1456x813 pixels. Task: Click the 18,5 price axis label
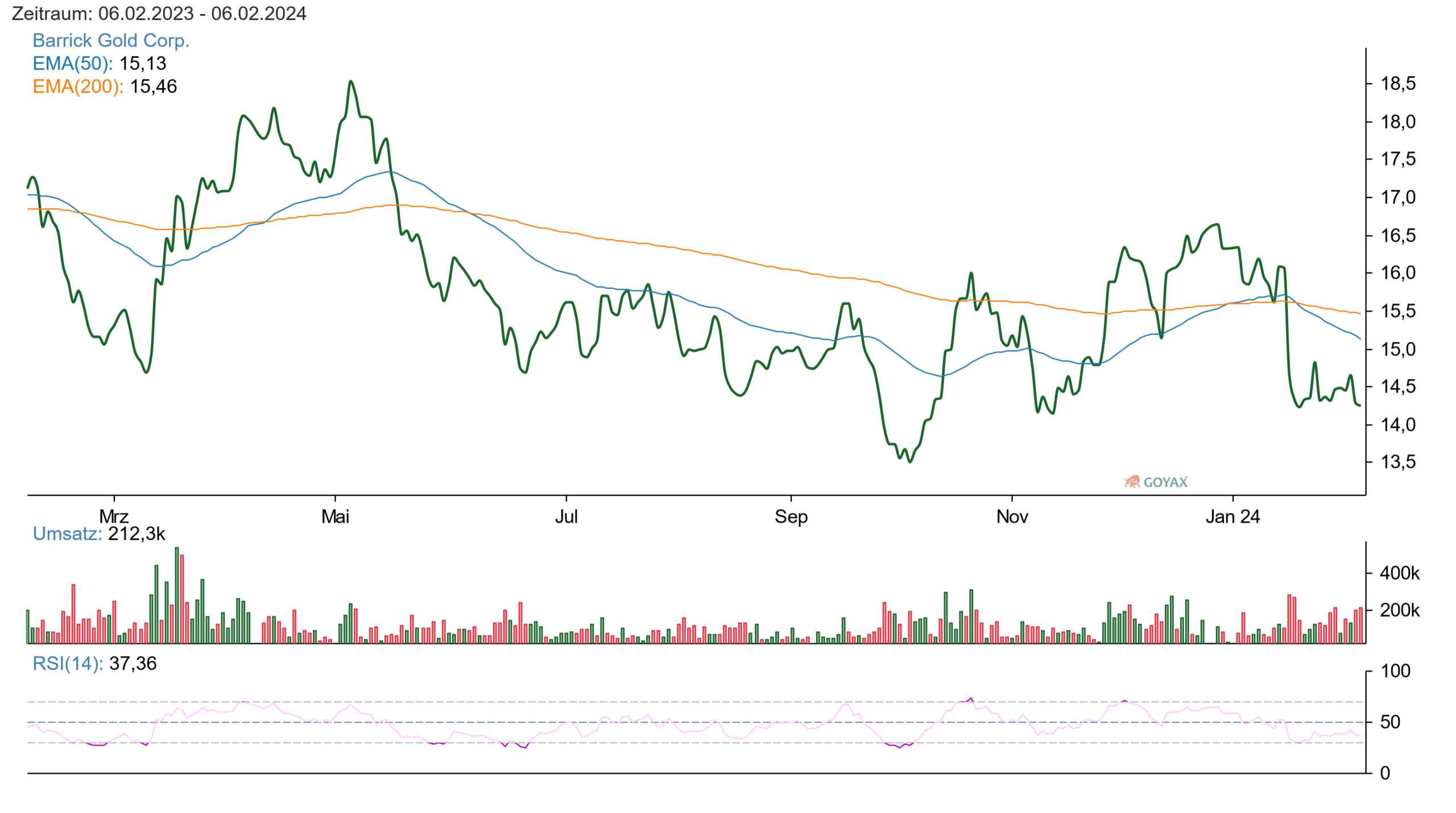click(x=1399, y=84)
